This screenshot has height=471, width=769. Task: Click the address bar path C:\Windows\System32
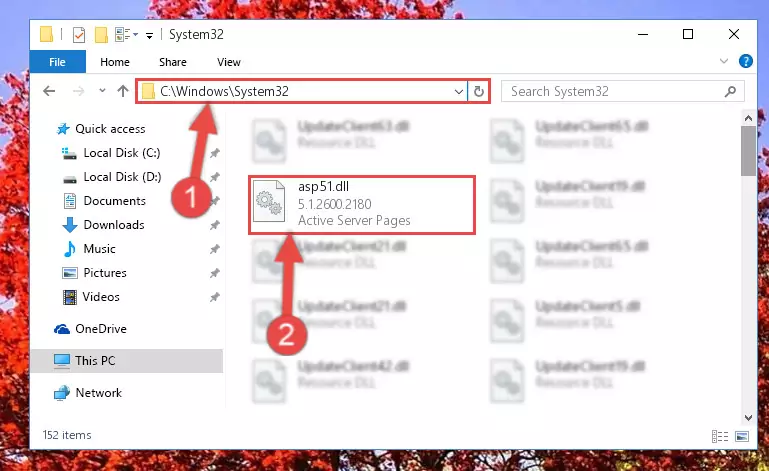coord(224,91)
